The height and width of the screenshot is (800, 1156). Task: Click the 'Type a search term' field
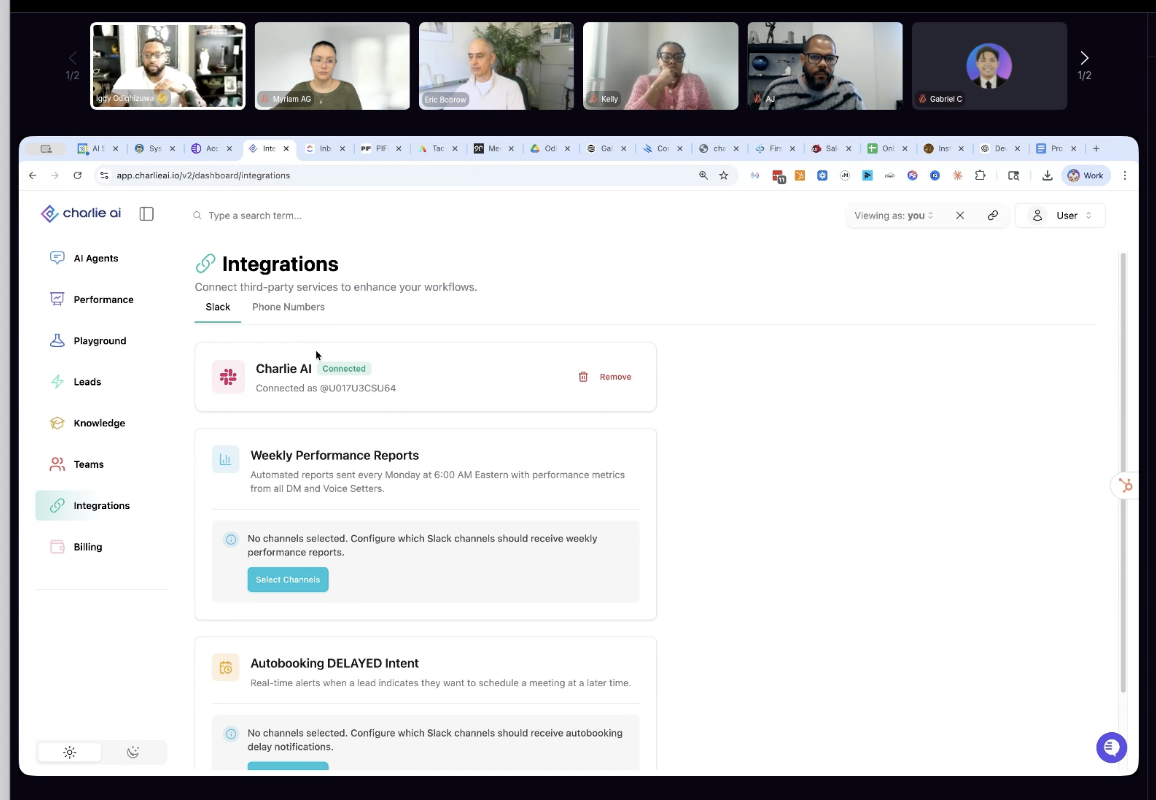pos(255,215)
